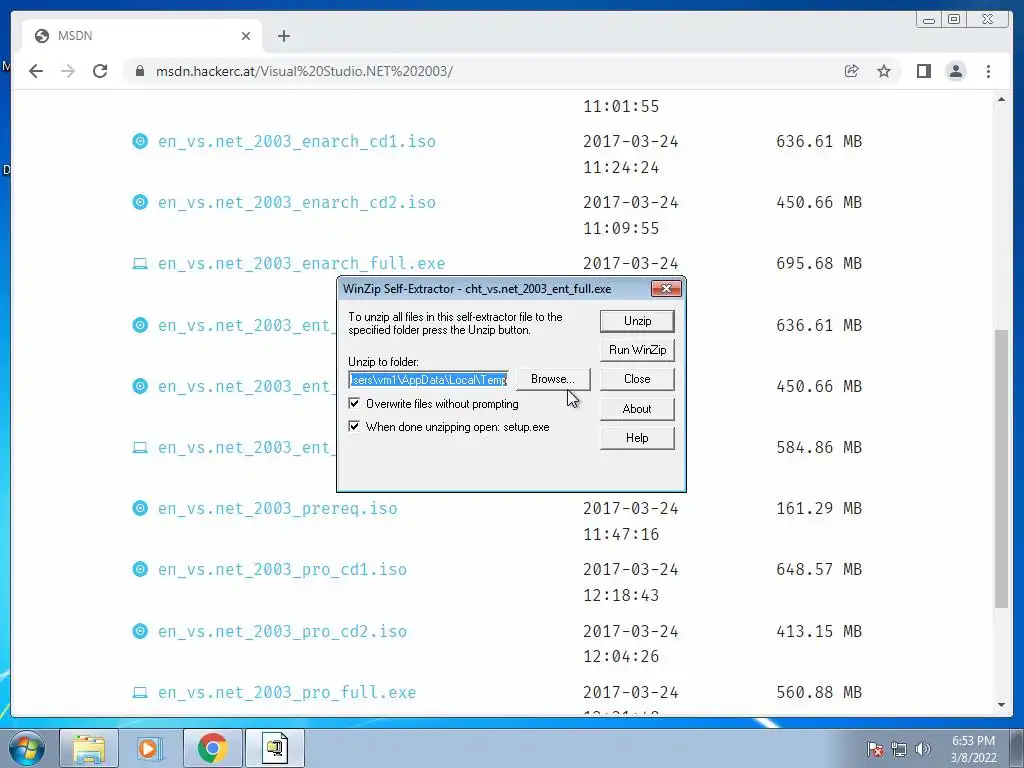
Task: Click disc icon beside enarch_cd1.iso
Action: coord(140,141)
